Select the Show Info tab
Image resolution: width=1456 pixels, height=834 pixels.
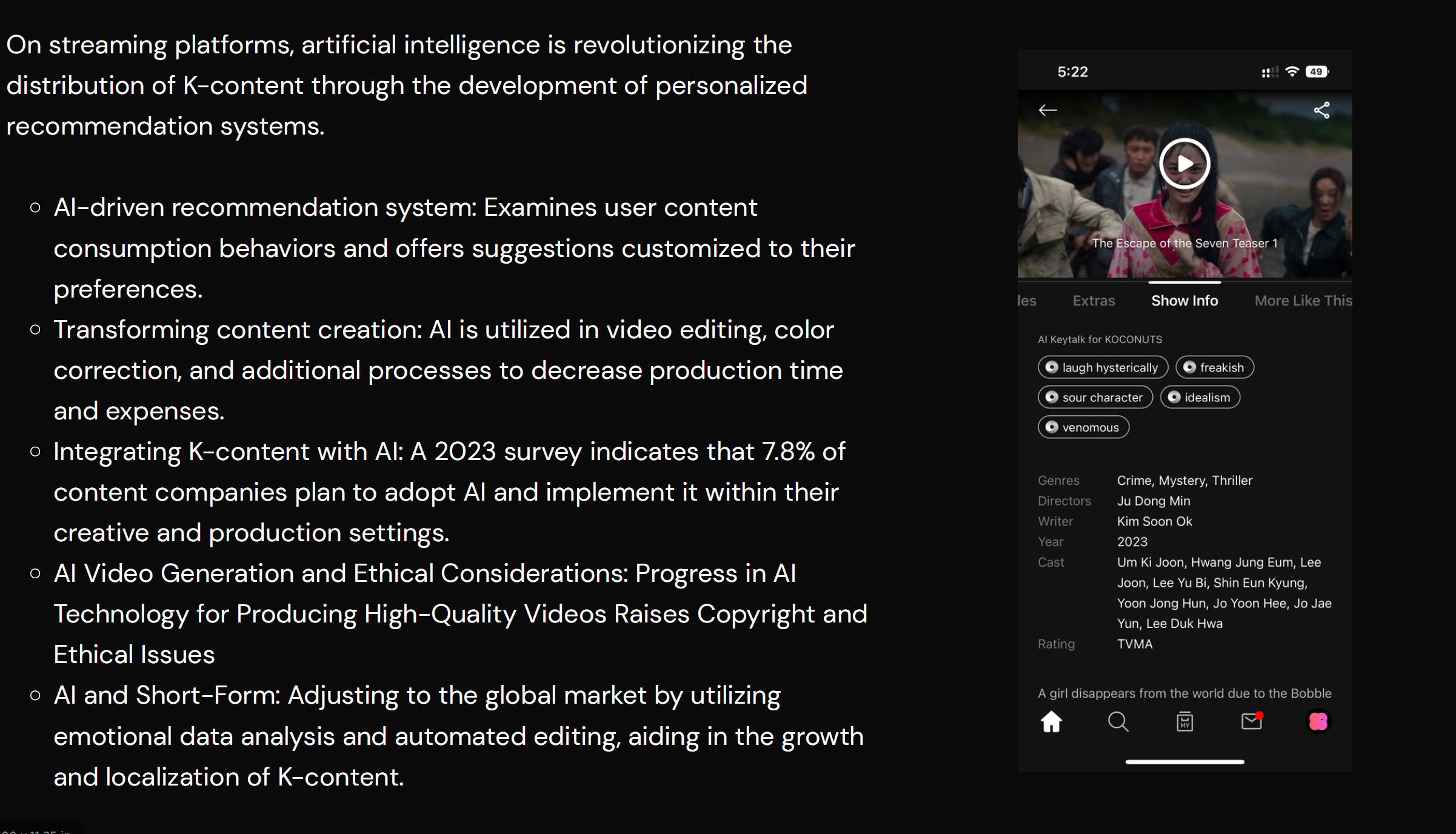[1184, 301]
